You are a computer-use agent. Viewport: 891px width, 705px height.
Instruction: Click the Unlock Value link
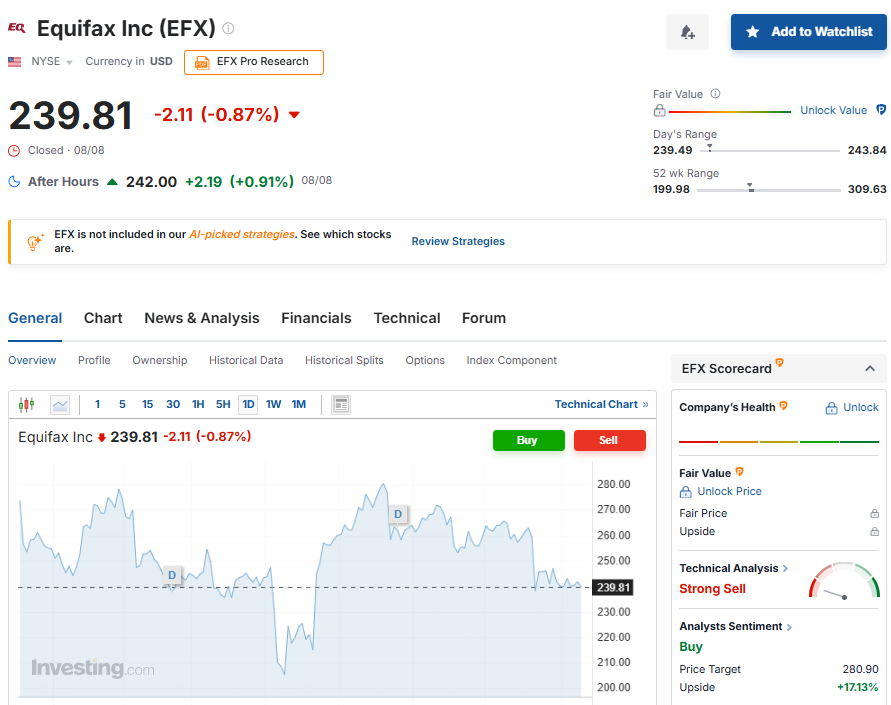coord(834,110)
